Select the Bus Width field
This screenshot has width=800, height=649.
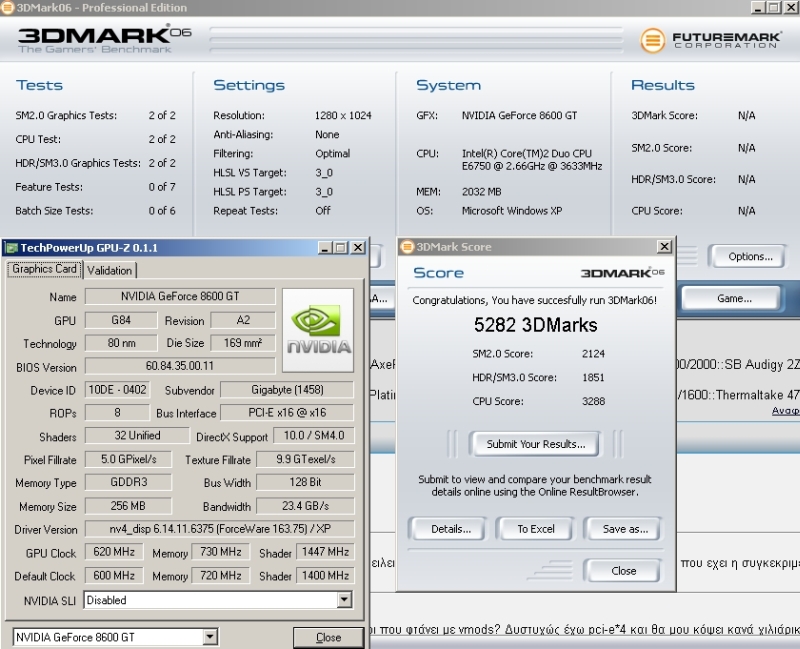[x=305, y=482]
